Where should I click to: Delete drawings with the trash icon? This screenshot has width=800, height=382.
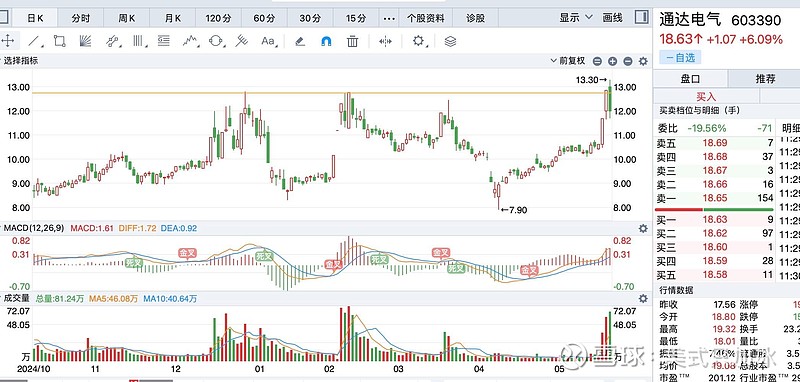pos(353,41)
